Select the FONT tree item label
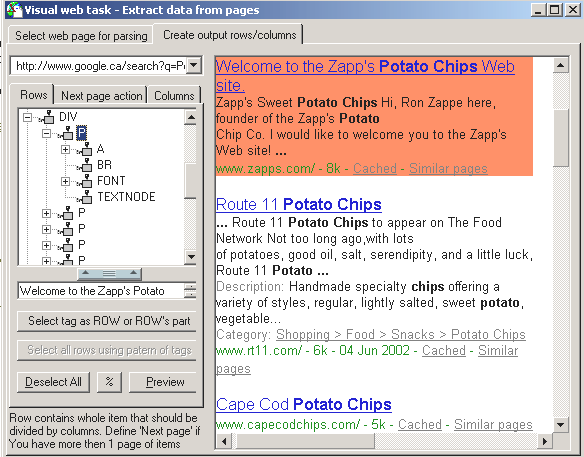This screenshot has height=457, width=584. tap(111, 181)
